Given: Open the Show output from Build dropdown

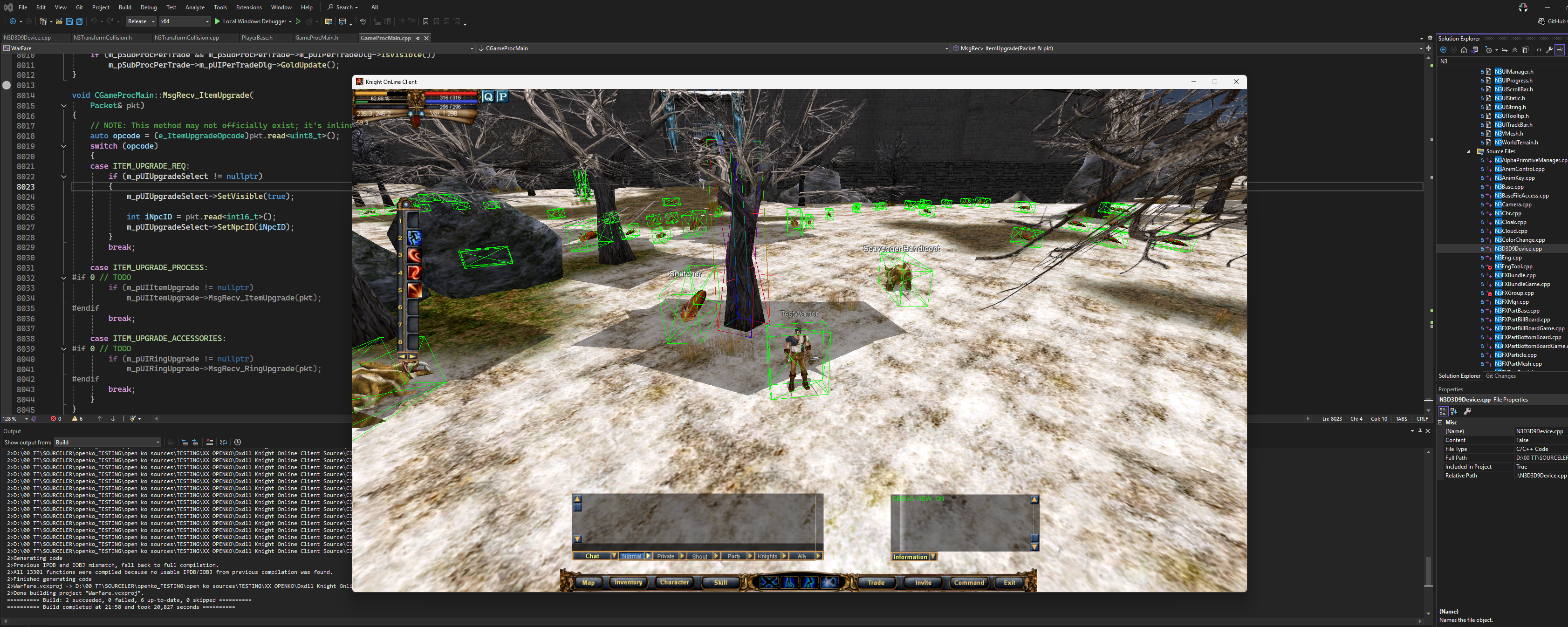Looking at the screenshot, I should point(108,443).
